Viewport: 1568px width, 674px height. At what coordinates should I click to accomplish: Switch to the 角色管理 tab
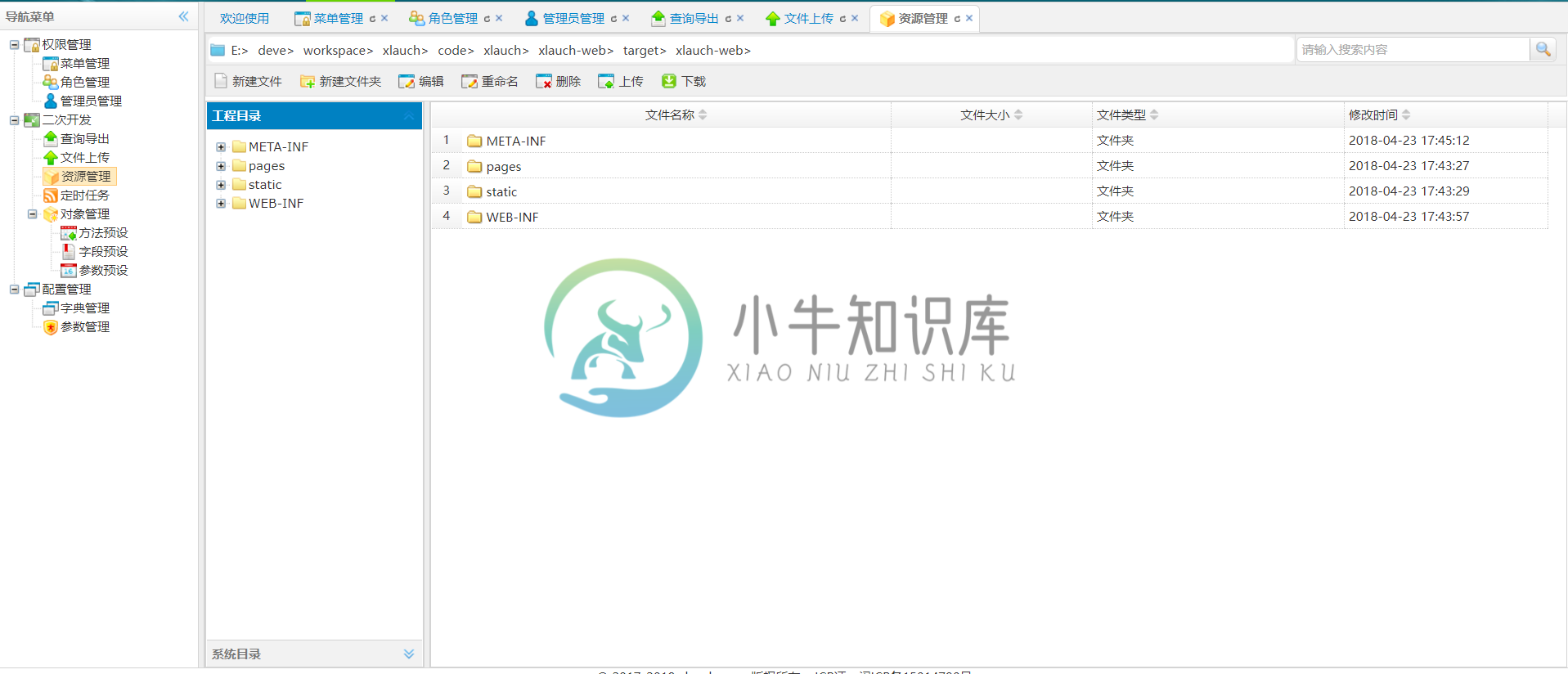tap(452, 18)
